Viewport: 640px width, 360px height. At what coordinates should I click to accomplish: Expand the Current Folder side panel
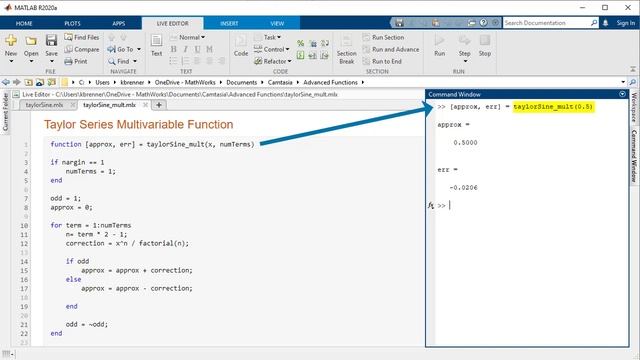(5, 112)
